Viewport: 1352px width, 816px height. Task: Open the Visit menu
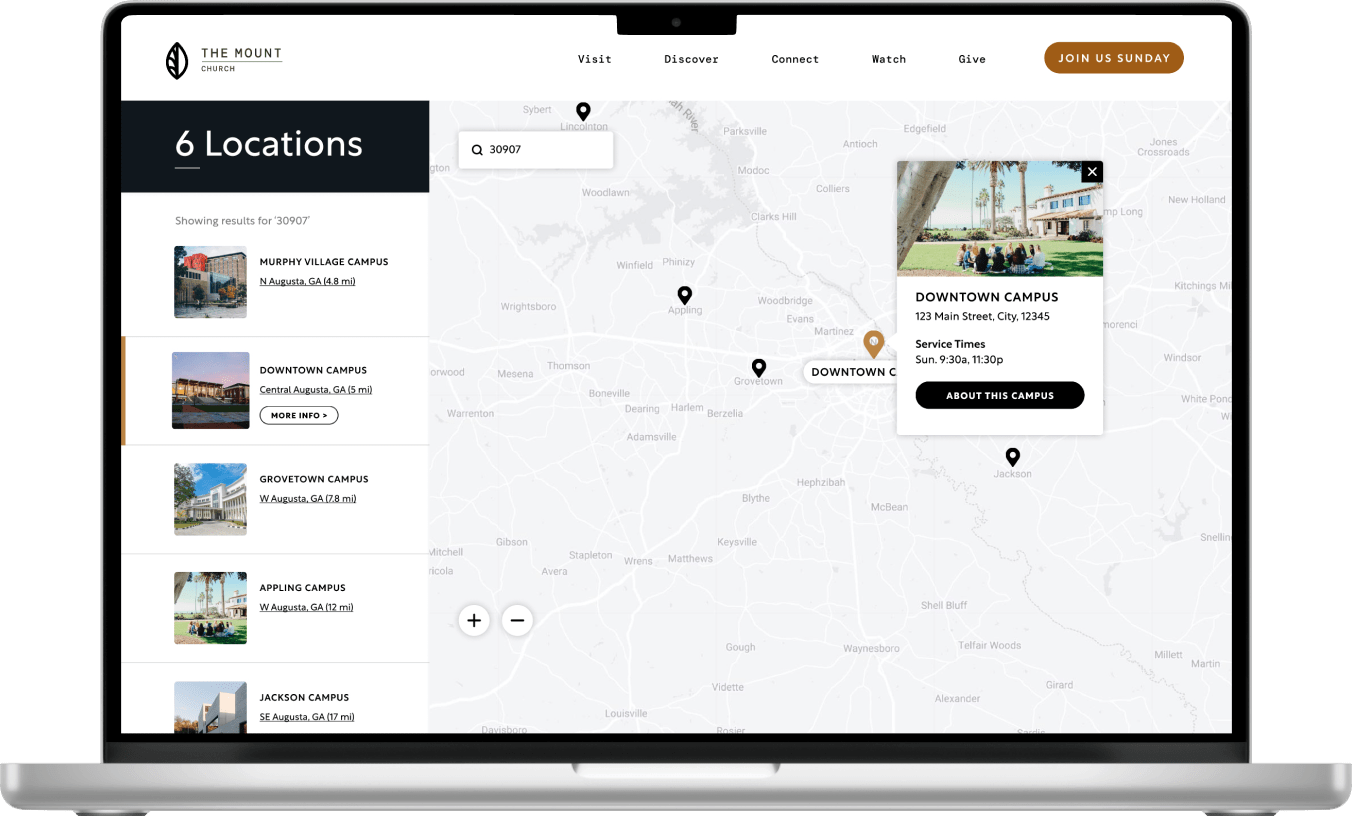[x=594, y=59]
